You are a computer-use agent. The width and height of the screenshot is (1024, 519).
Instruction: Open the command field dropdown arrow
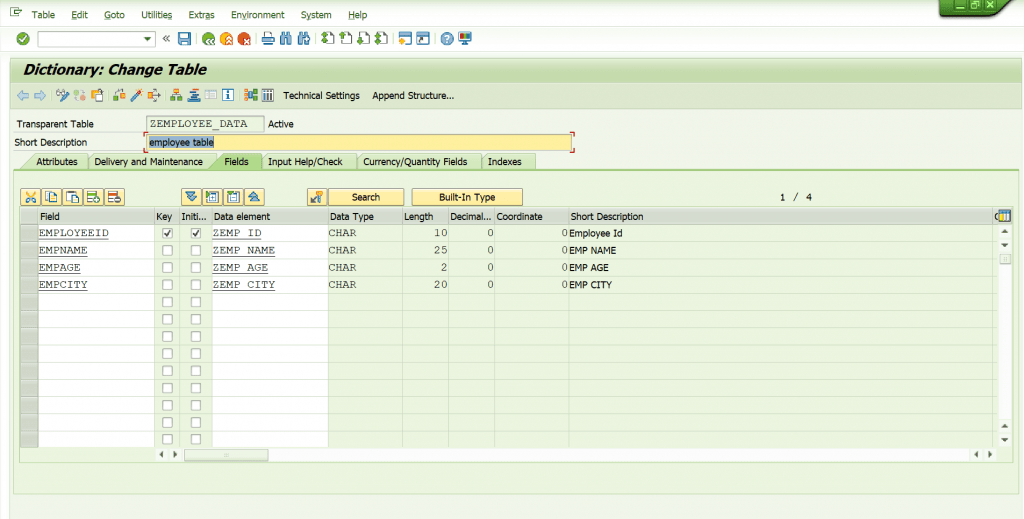tap(147, 39)
